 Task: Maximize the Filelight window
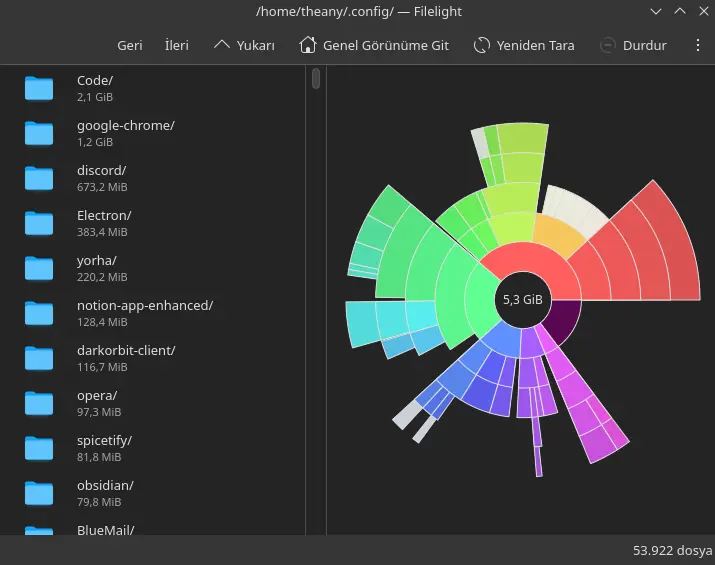tap(680, 11)
